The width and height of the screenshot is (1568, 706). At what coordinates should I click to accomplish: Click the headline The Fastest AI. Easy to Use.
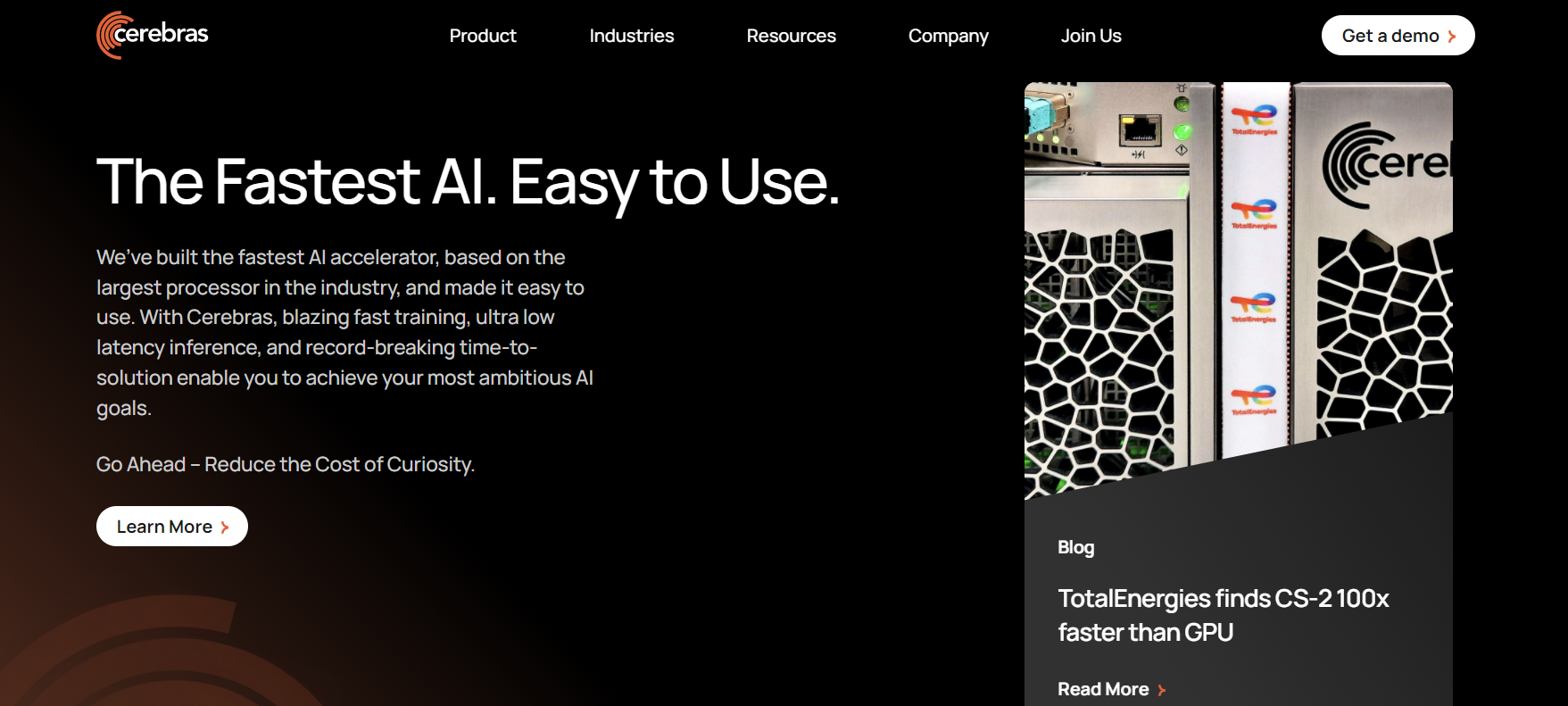pos(468,182)
